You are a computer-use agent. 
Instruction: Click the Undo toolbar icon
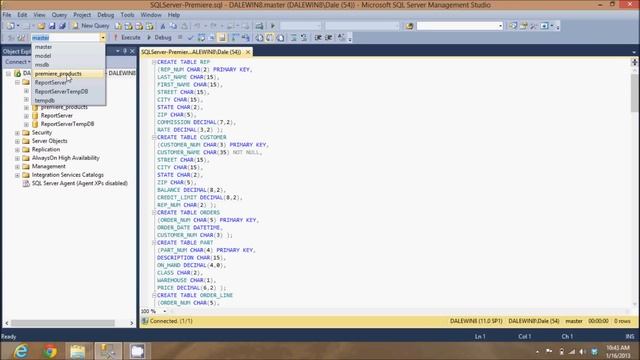198,26
